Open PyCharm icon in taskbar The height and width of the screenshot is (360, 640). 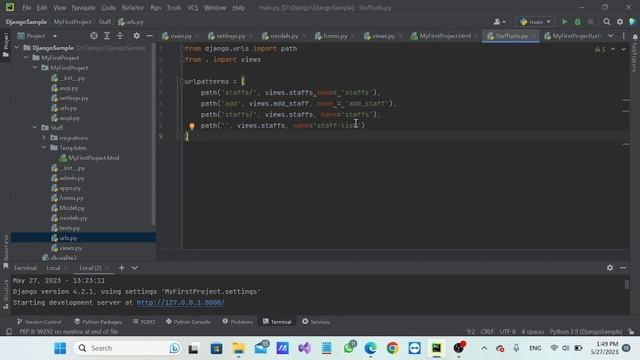[436, 348]
